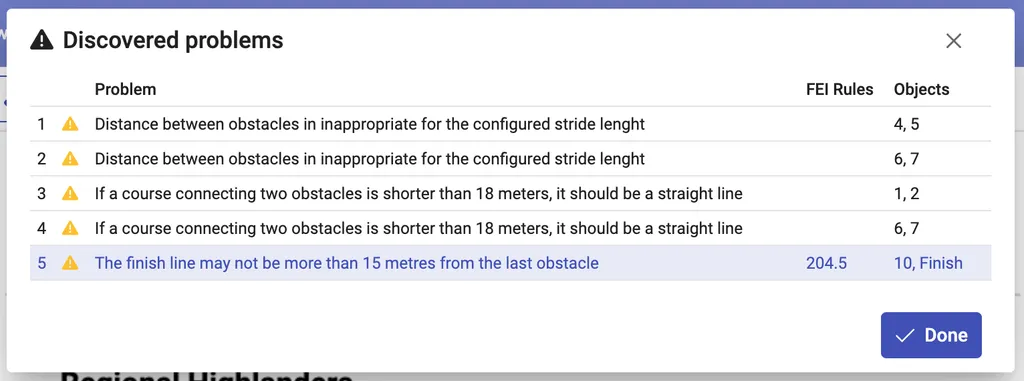Screen dimensions: 1024x381
Task: Select straight line problem for obstacles 1, 2
Action: click(x=510, y=193)
